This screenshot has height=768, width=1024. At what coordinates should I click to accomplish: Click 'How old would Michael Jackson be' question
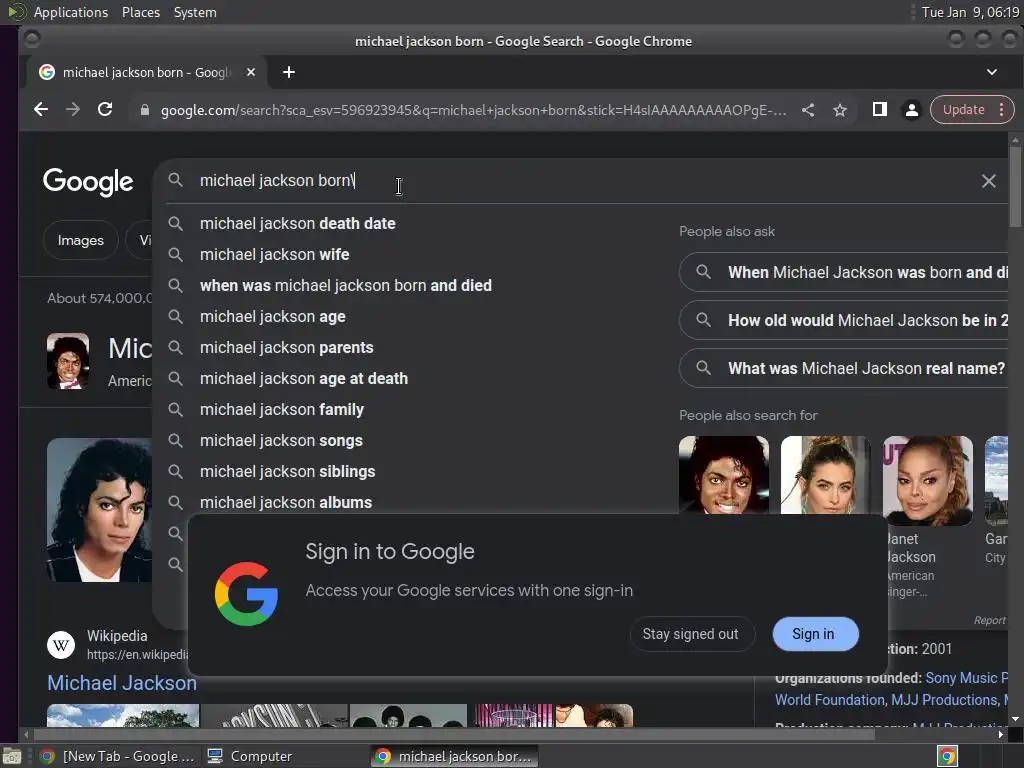844,320
